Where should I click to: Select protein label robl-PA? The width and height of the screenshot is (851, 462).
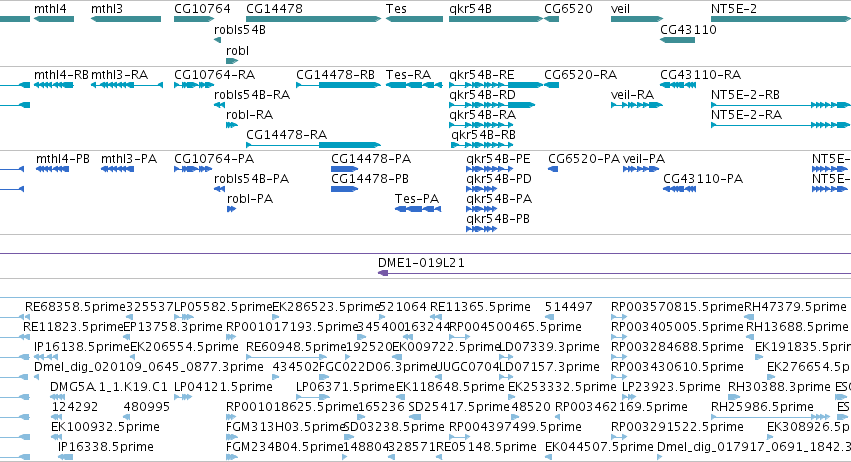(250, 199)
